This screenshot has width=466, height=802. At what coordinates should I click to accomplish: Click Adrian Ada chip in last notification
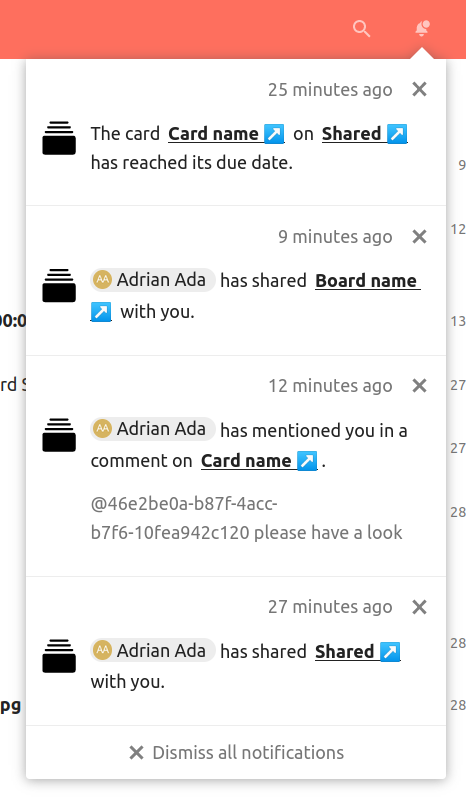tap(153, 650)
